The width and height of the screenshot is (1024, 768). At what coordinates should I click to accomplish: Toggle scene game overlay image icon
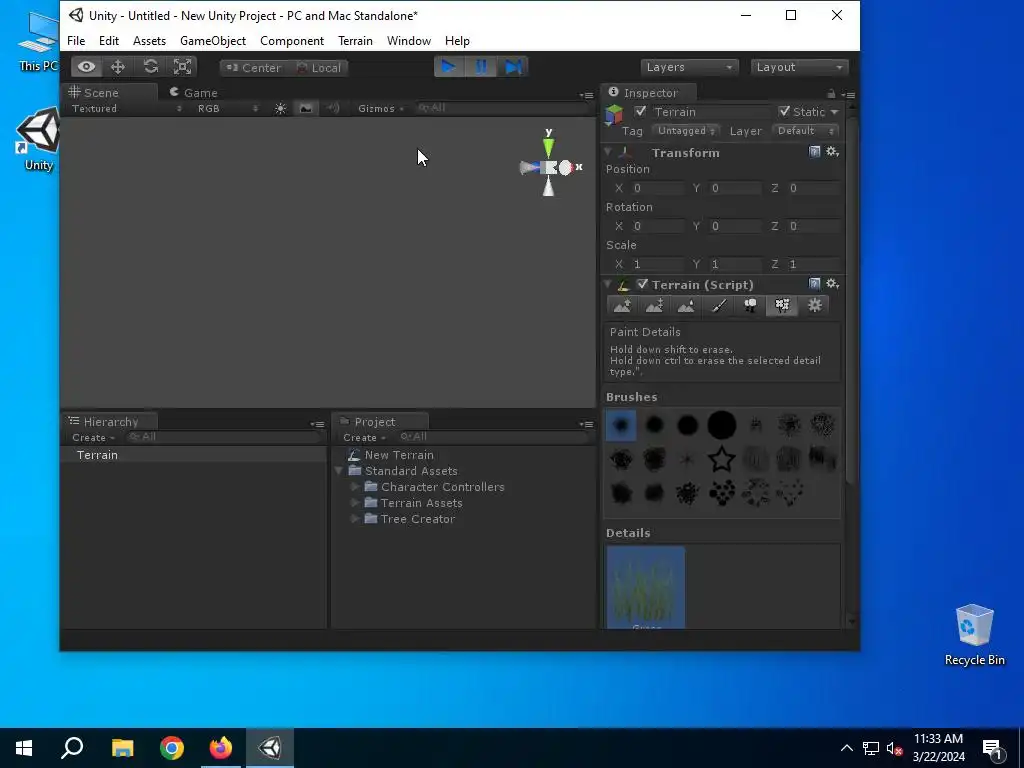[x=306, y=108]
